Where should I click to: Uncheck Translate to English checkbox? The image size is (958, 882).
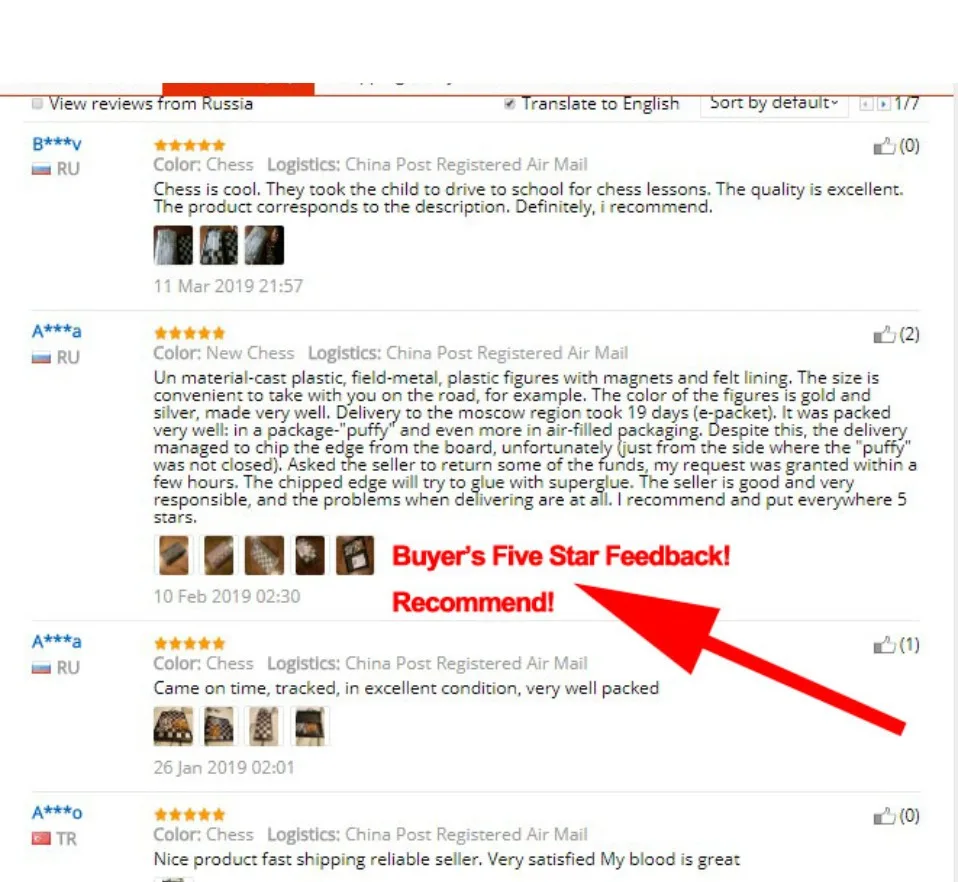click(x=510, y=103)
